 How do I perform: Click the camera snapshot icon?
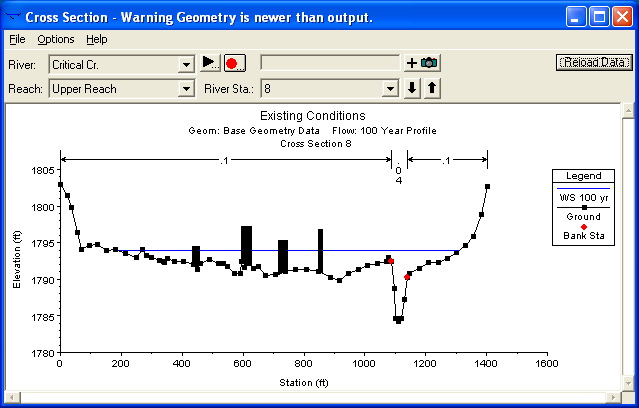tap(429, 63)
